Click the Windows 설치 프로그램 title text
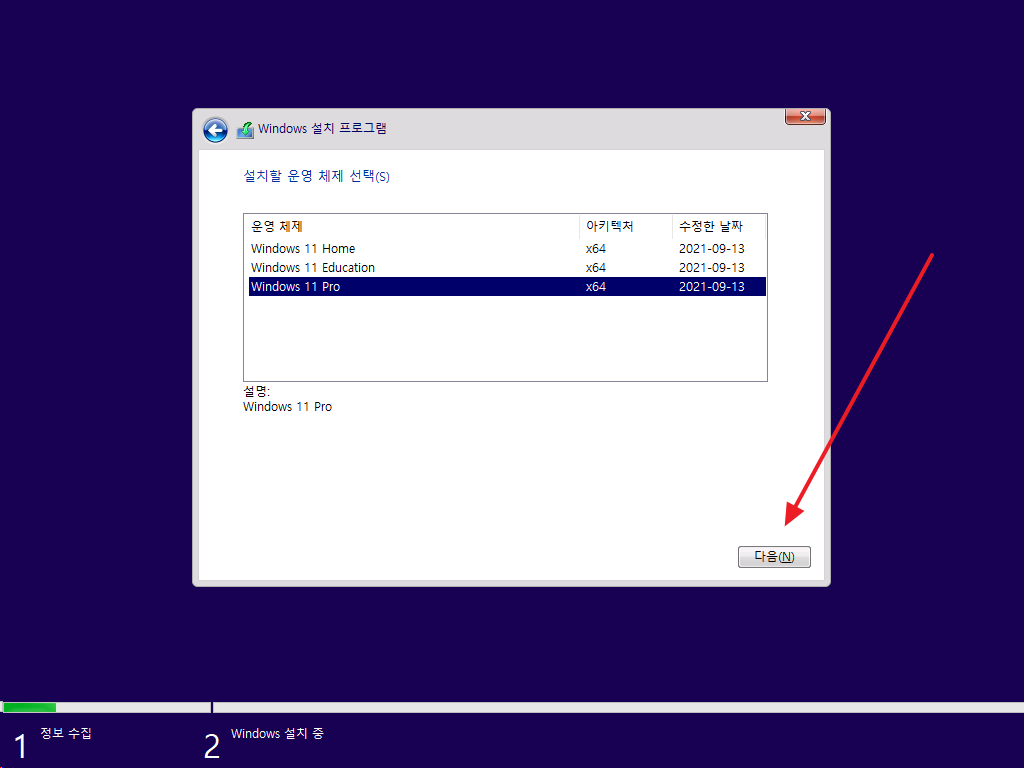The width and height of the screenshot is (1024, 768). coord(322,129)
